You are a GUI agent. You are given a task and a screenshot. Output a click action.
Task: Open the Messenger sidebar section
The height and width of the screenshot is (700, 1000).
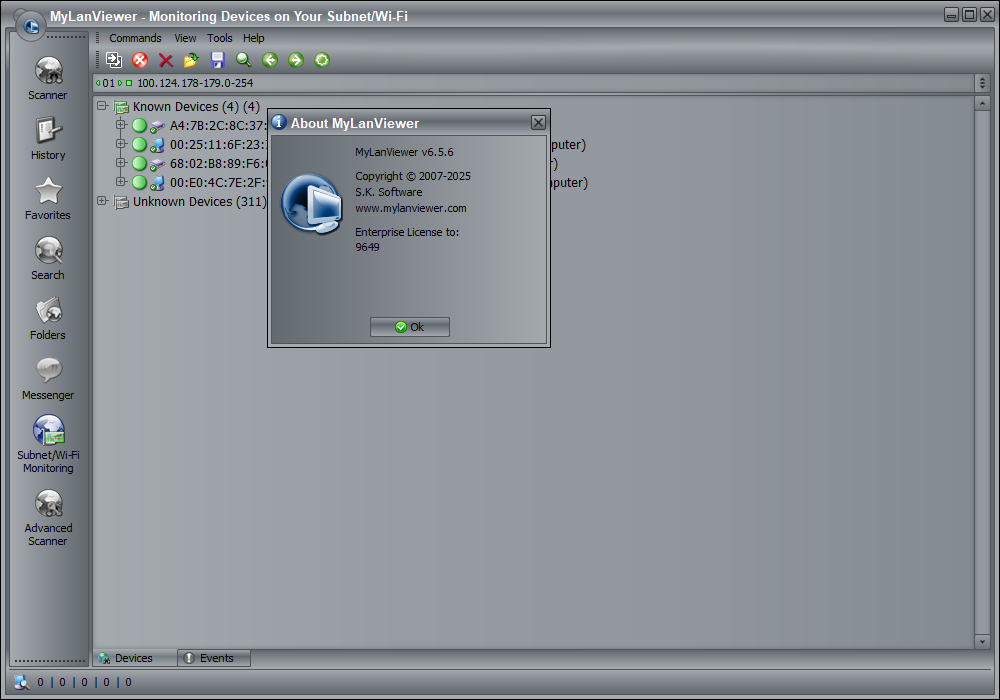coord(48,379)
